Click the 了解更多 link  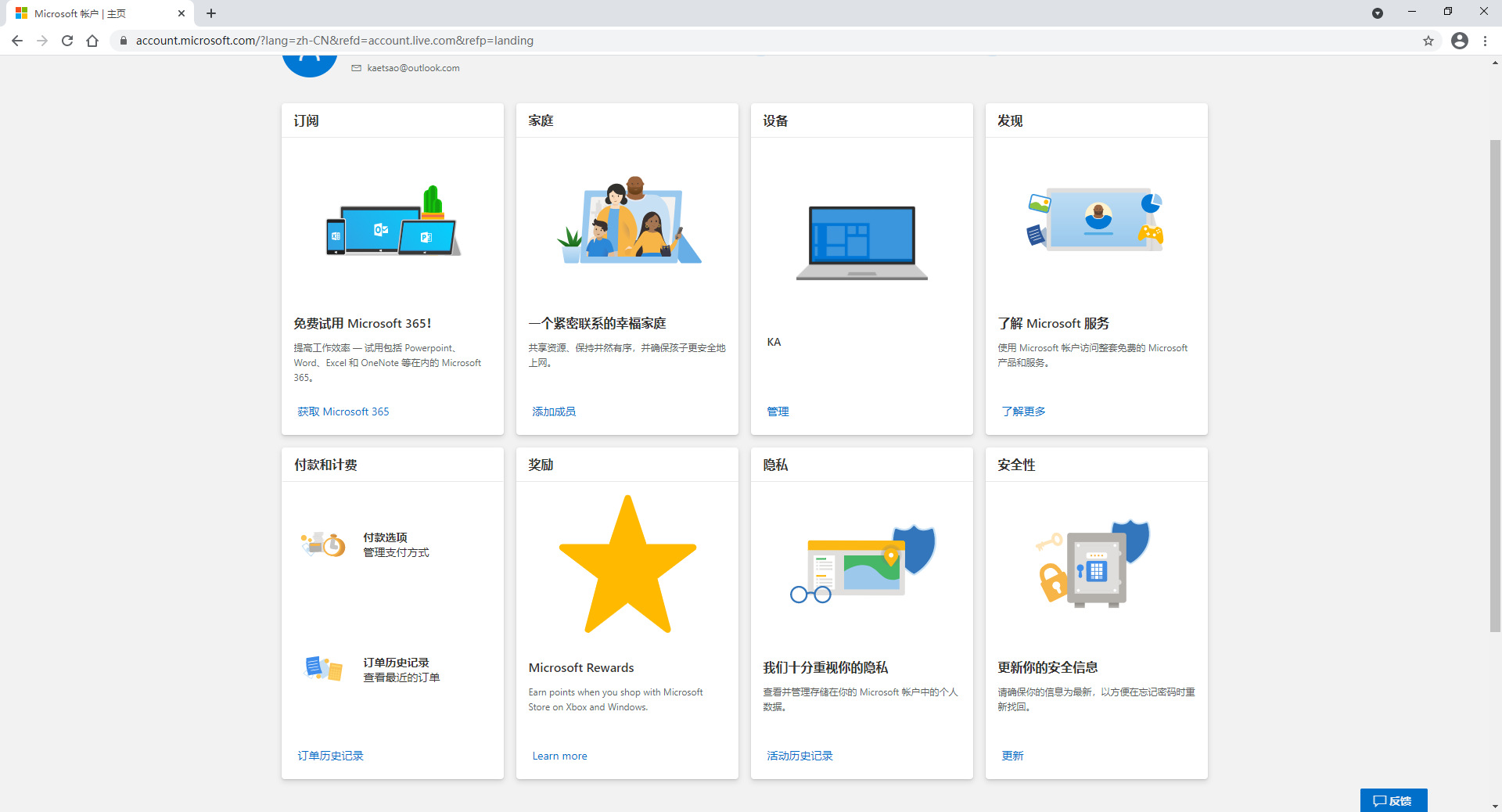coord(1023,411)
